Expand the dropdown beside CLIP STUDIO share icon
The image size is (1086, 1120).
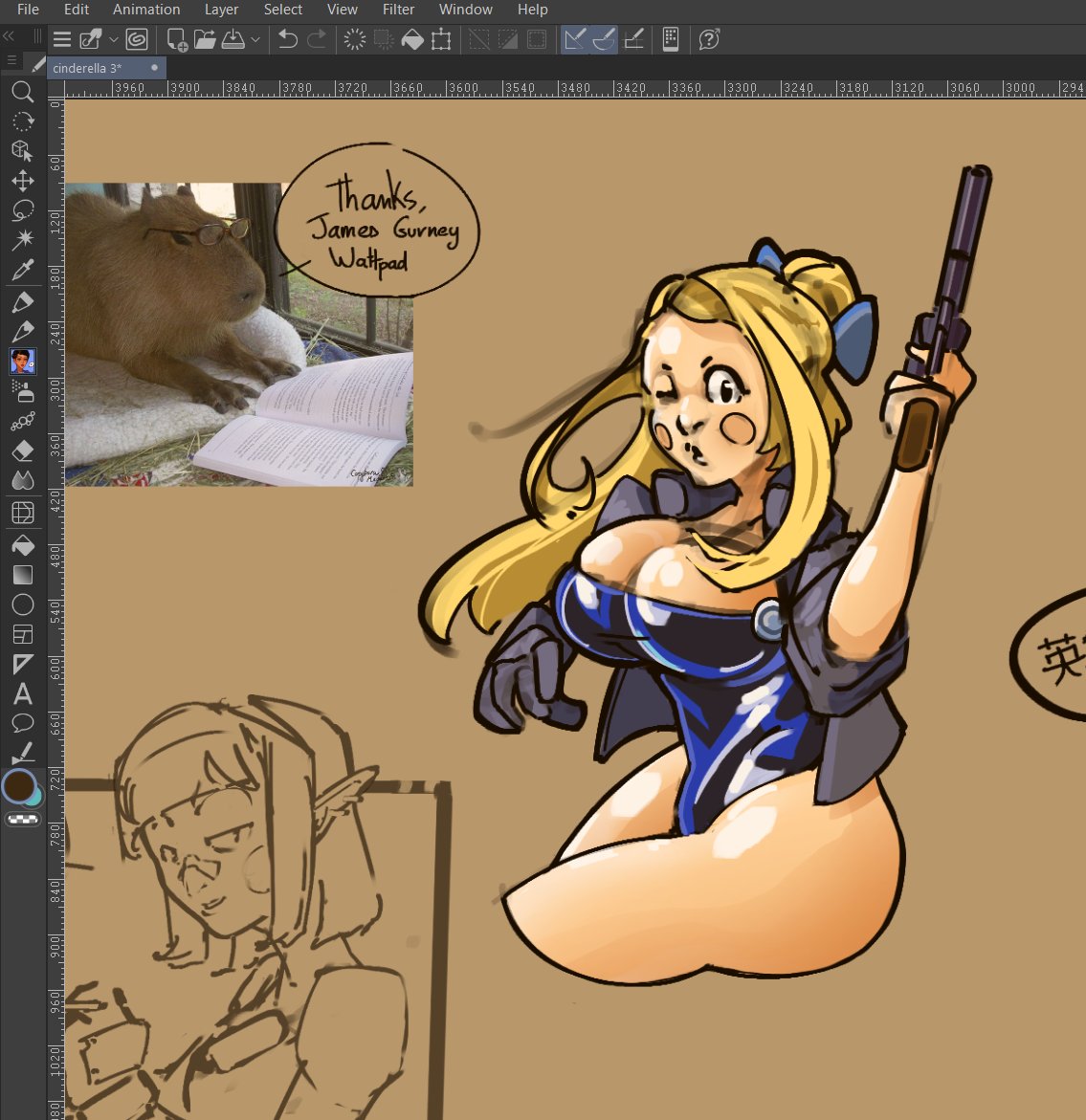(x=113, y=40)
